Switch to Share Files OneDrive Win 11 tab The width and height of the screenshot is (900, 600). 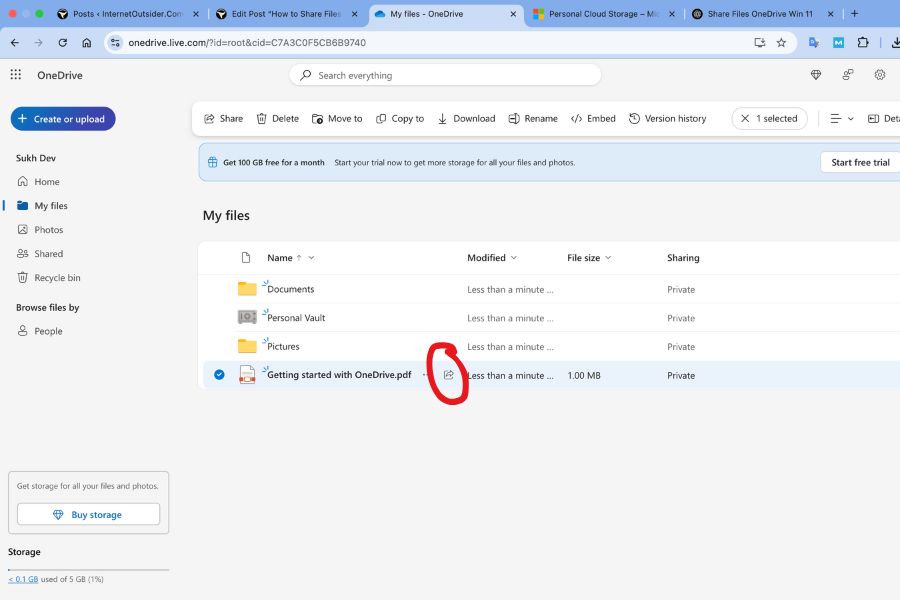[x=760, y=14]
